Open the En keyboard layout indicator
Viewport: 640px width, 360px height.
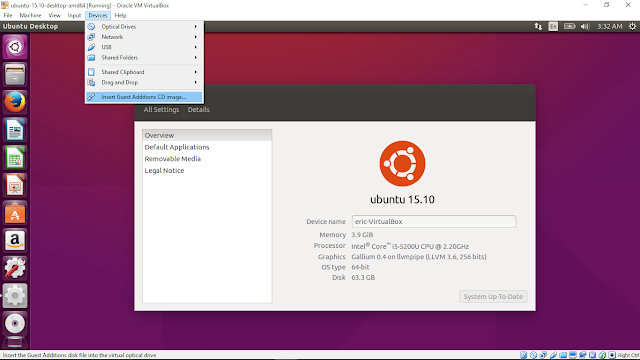point(553,27)
